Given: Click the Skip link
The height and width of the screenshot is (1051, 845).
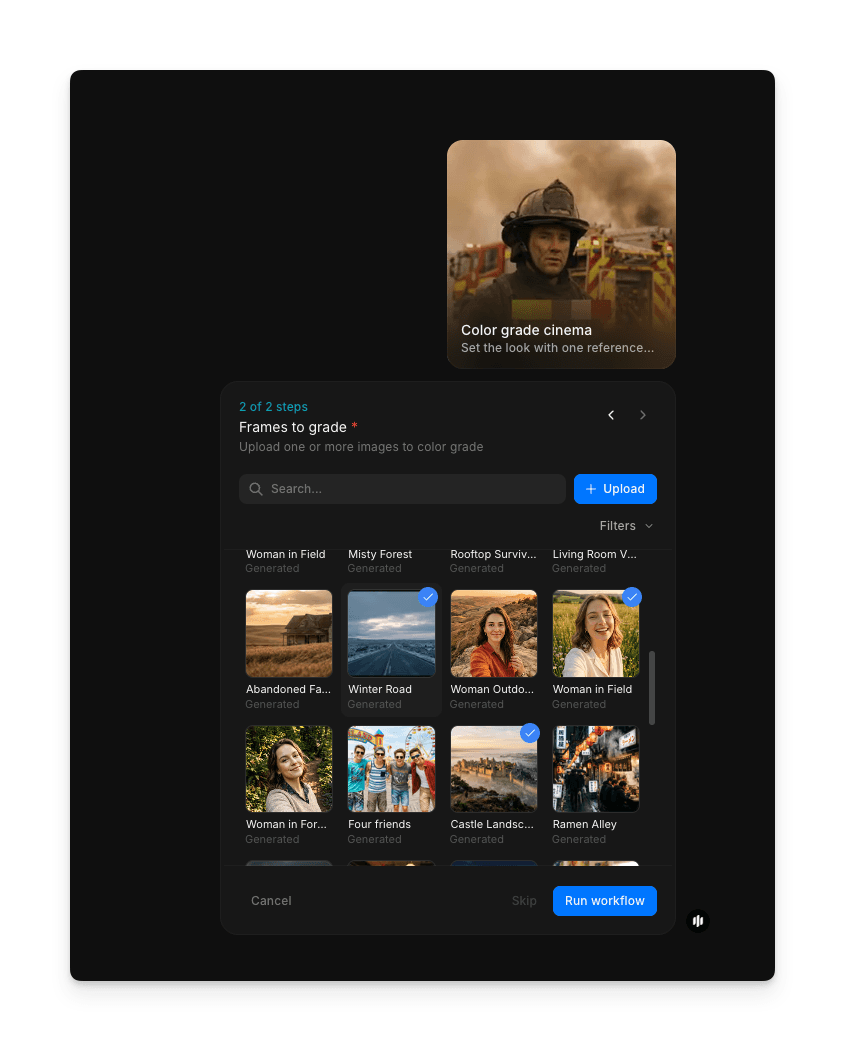Looking at the screenshot, I should point(524,901).
